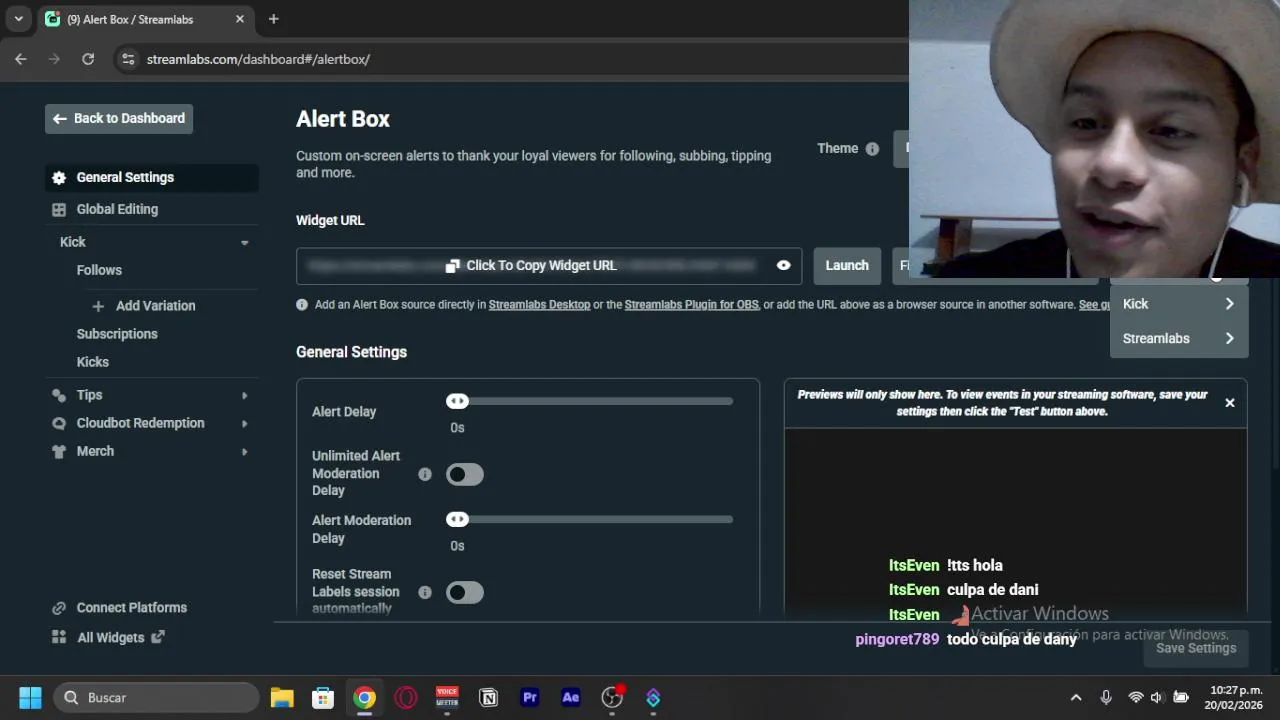Open Subscriptions alert settings
This screenshot has width=1280, height=720.
[117, 334]
